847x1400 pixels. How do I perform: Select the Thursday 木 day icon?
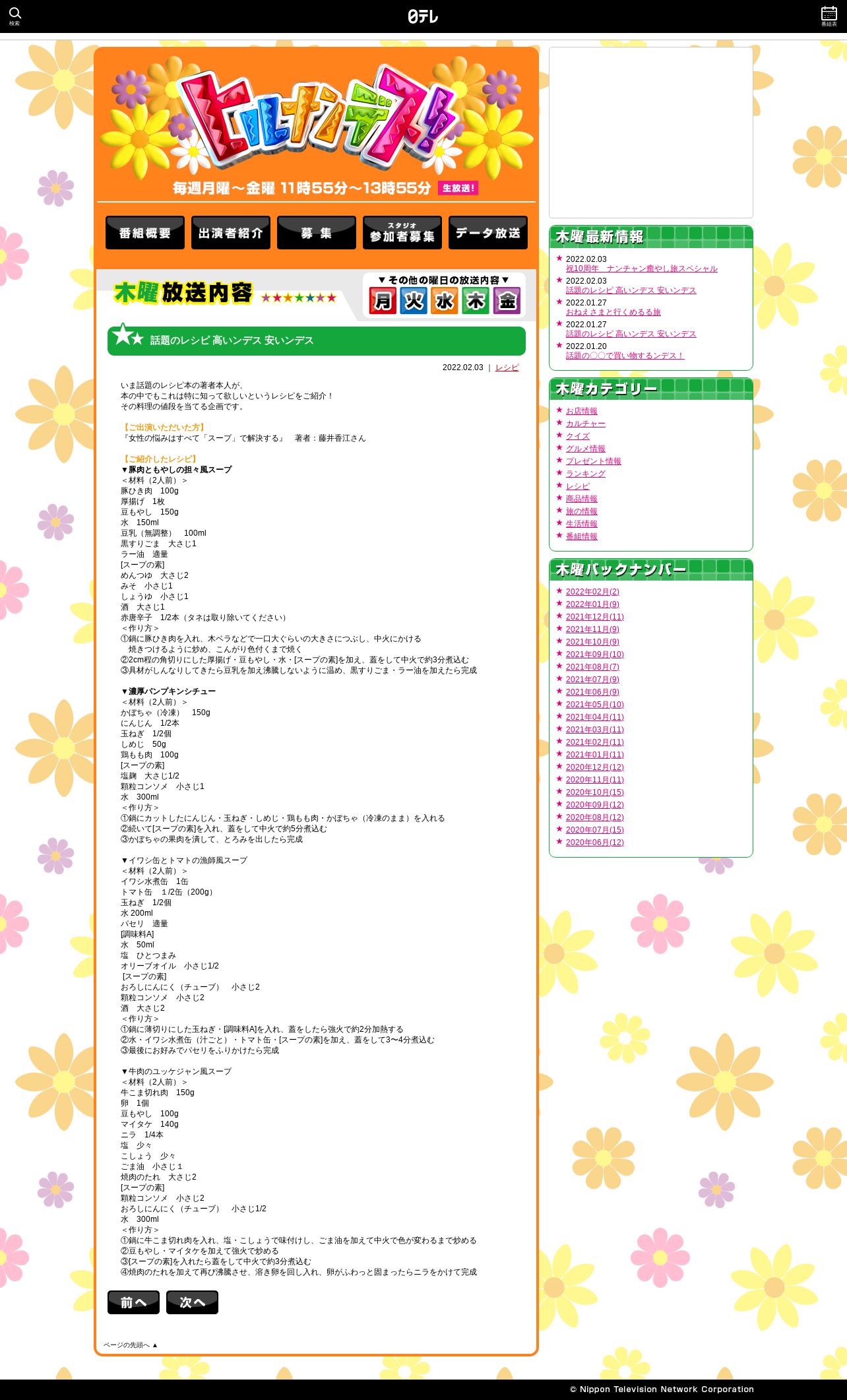click(x=476, y=302)
